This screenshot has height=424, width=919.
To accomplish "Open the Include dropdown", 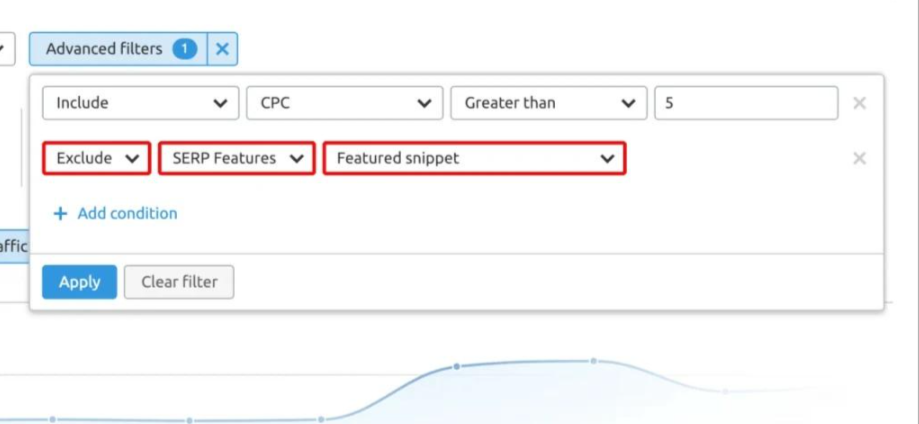I will coord(140,103).
